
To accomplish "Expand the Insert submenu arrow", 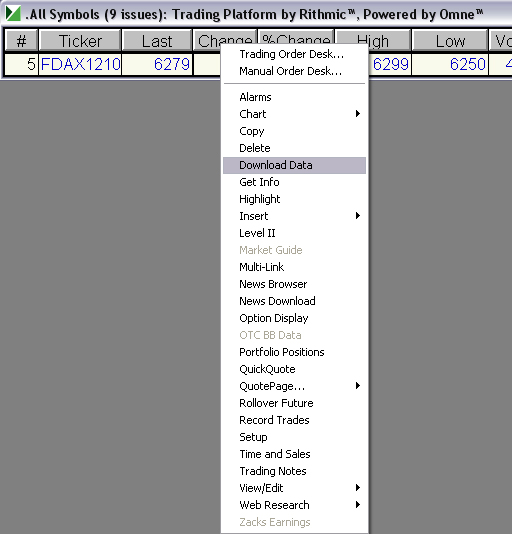I will tap(357, 216).
